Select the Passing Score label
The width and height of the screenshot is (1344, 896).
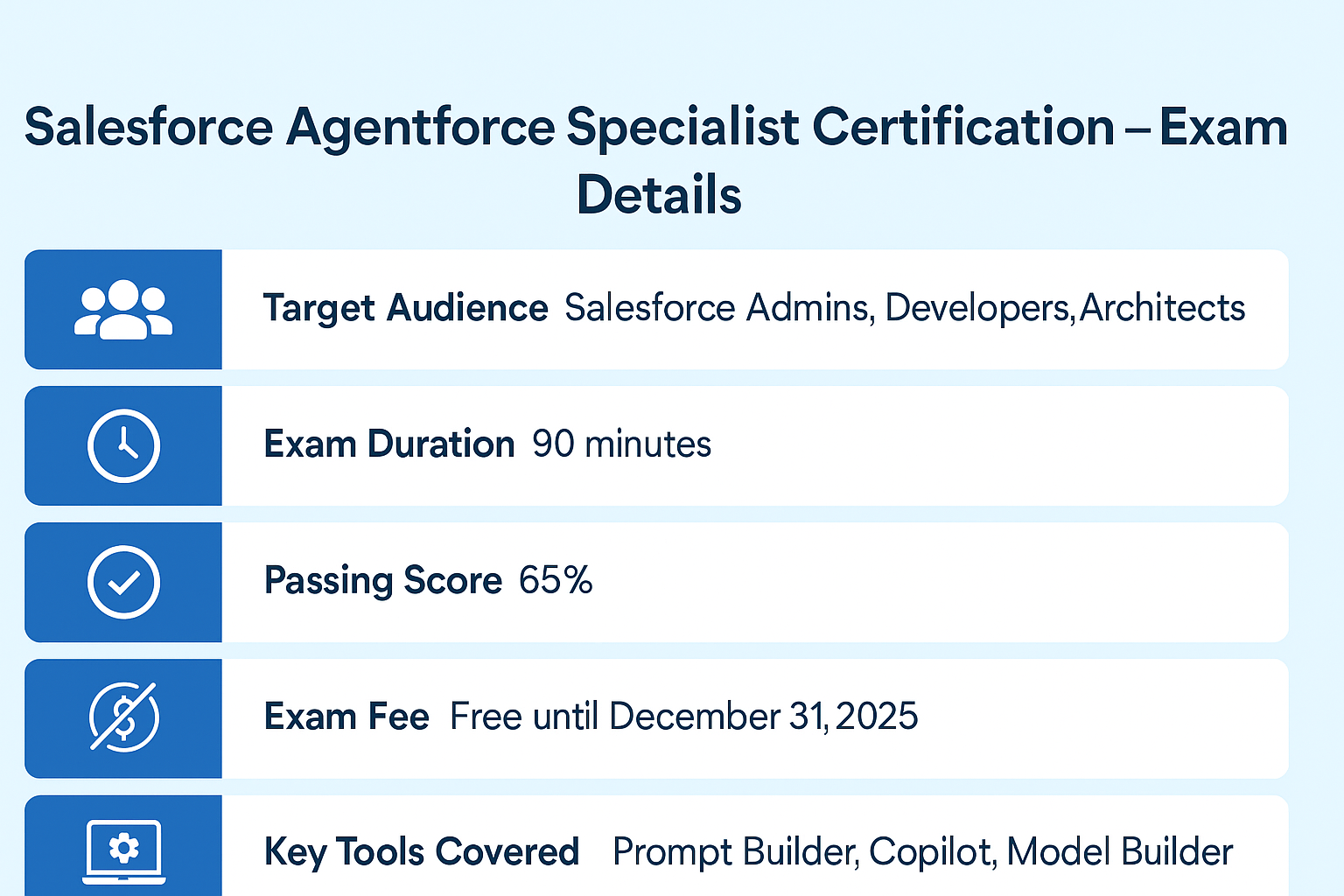[383, 581]
